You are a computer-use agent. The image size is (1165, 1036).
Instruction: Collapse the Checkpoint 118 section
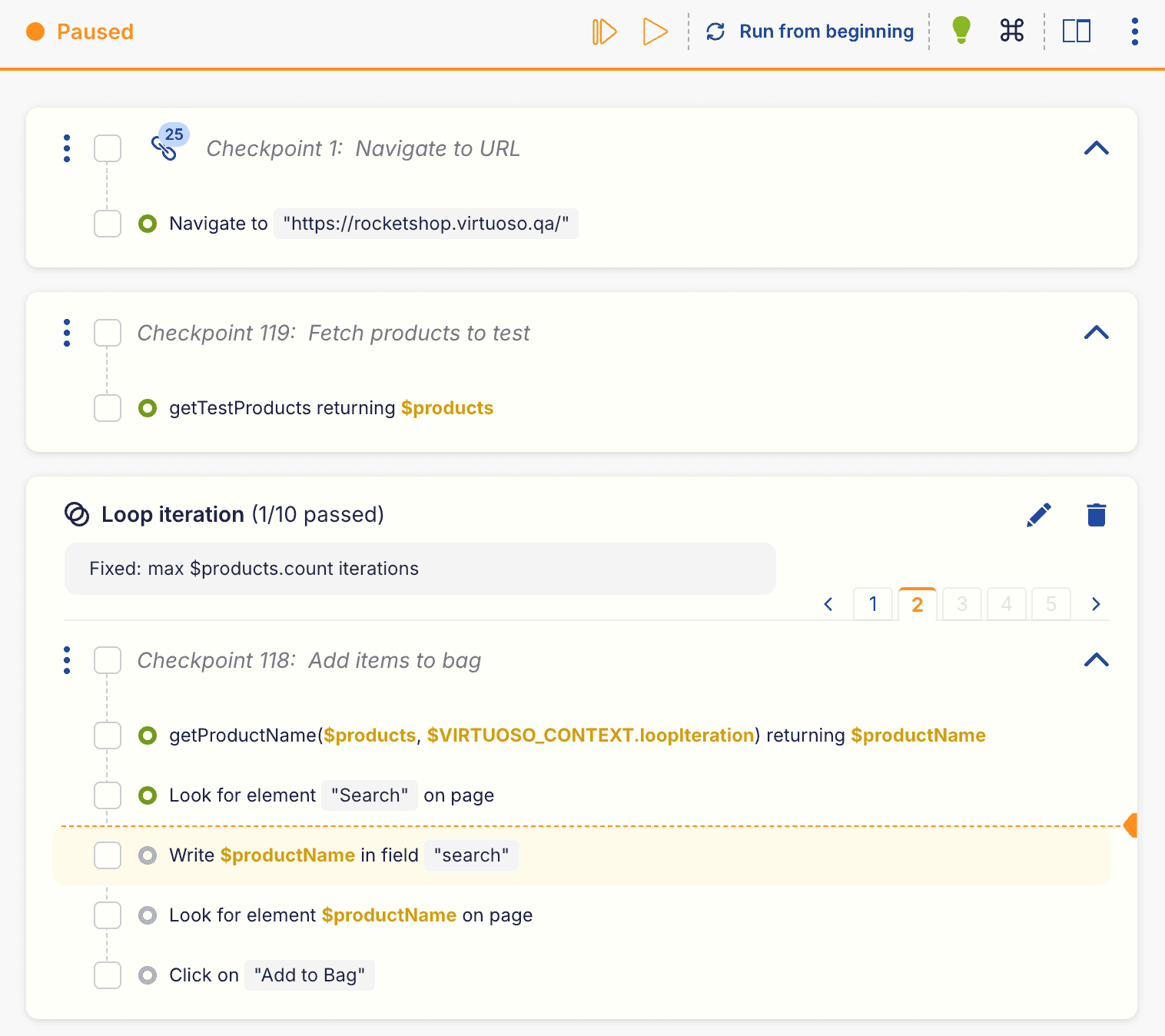coord(1096,660)
